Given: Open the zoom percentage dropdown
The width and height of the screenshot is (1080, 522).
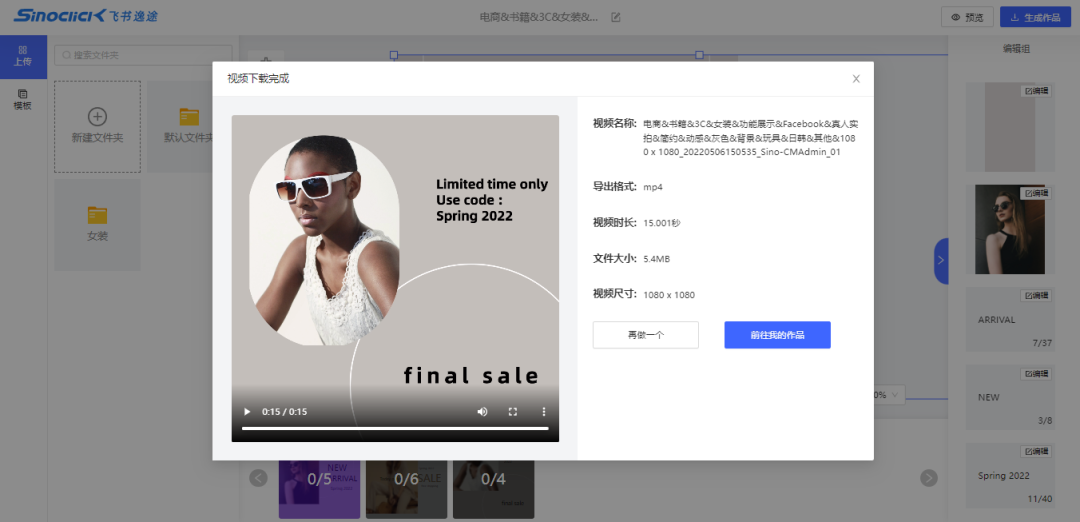Looking at the screenshot, I should pos(889,395).
